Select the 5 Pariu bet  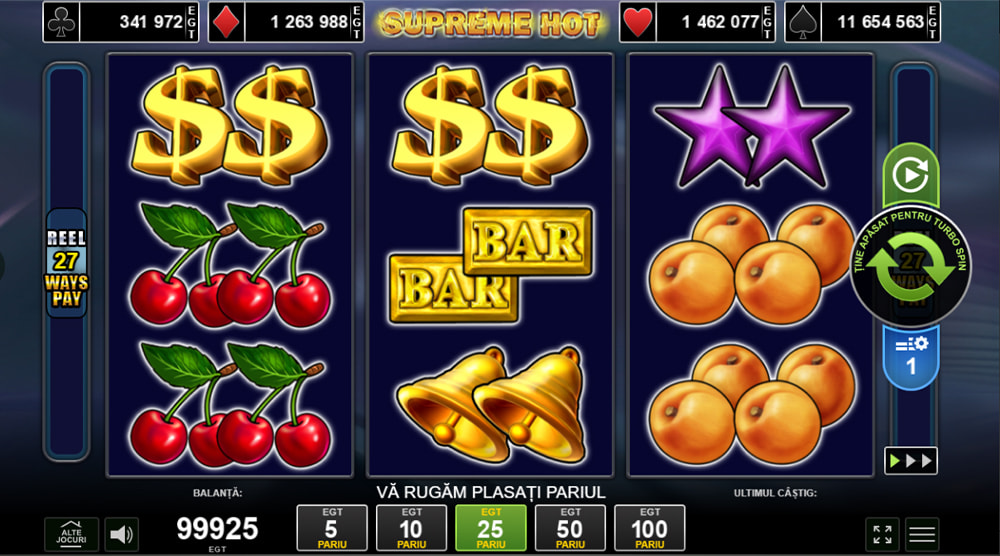click(332, 528)
